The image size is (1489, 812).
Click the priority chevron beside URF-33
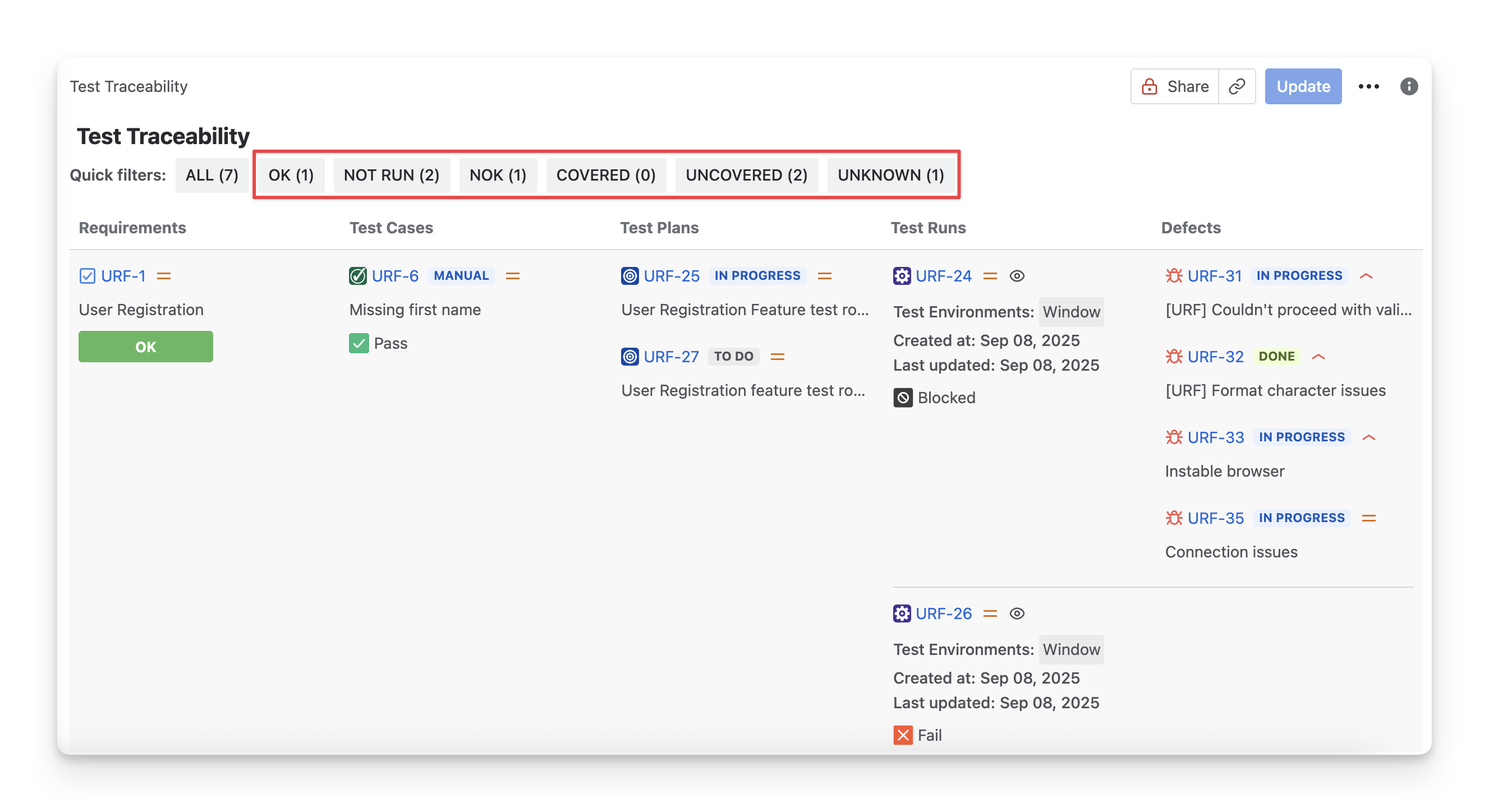tap(1368, 437)
